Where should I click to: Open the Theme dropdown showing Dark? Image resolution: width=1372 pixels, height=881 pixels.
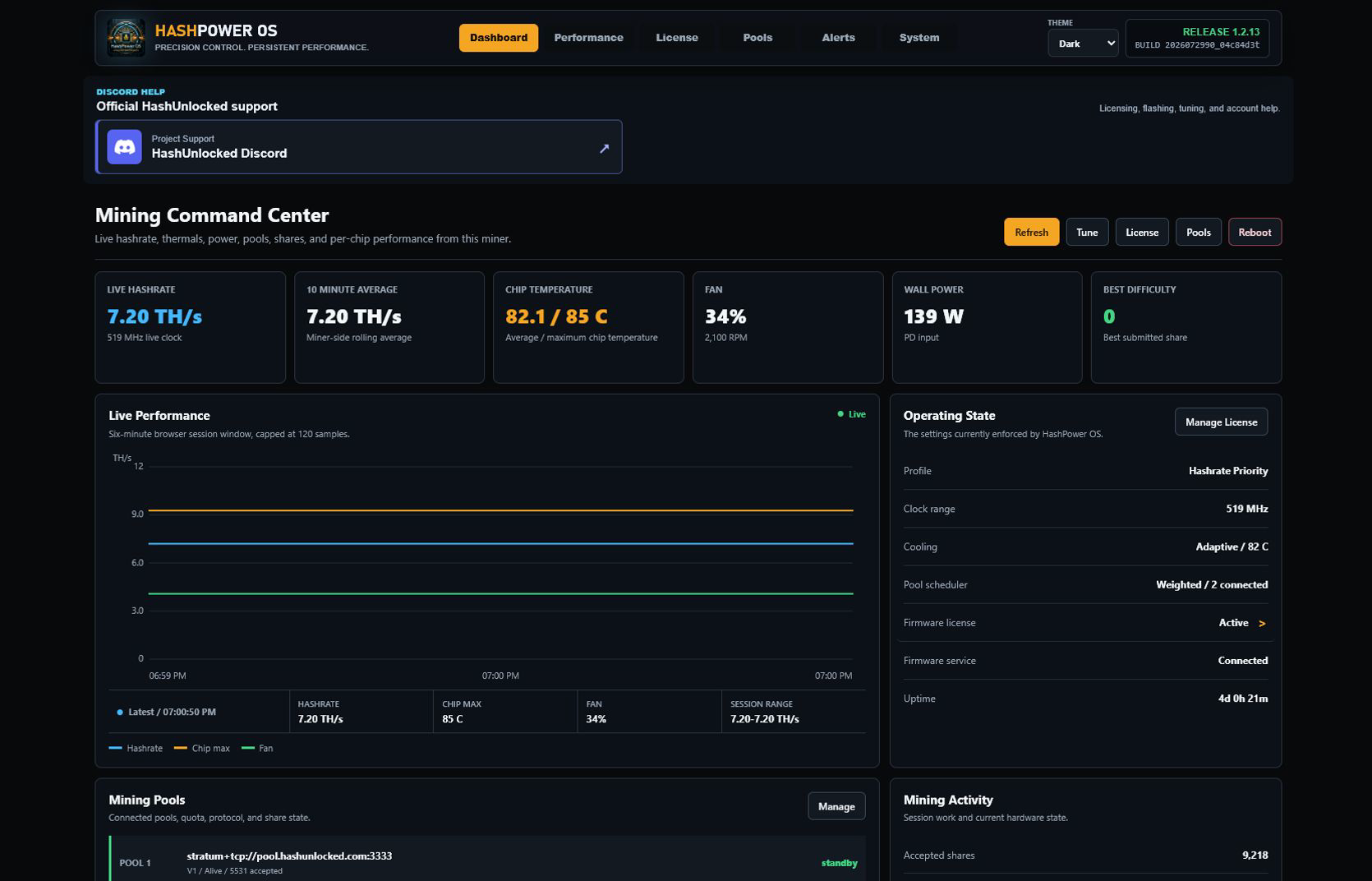[1083, 44]
